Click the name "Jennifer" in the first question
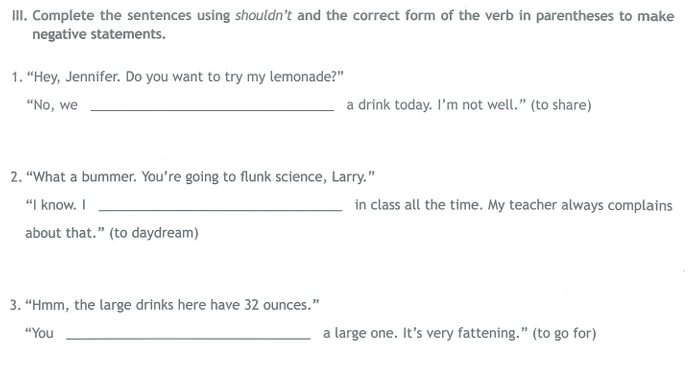The height and width of the screenshot is (372, 693). 93,77
